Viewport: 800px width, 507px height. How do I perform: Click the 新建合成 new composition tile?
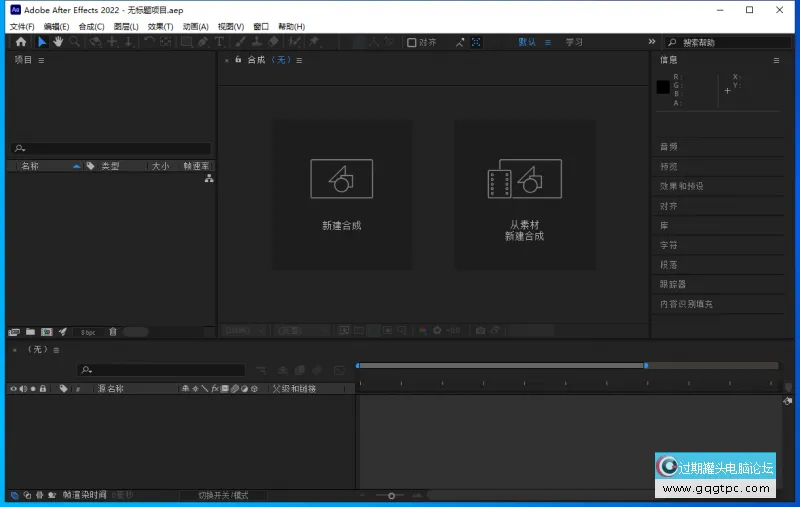pos(342,195)
